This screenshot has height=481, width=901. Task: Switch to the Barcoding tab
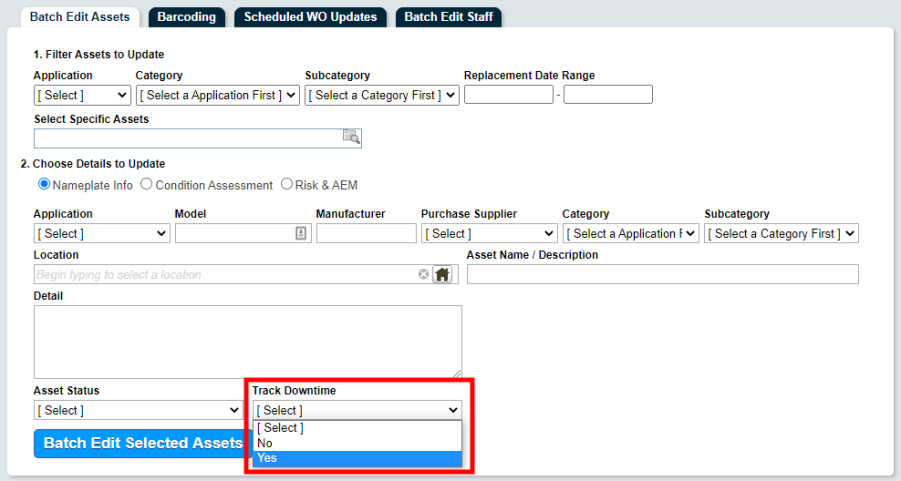coord(187,17)
